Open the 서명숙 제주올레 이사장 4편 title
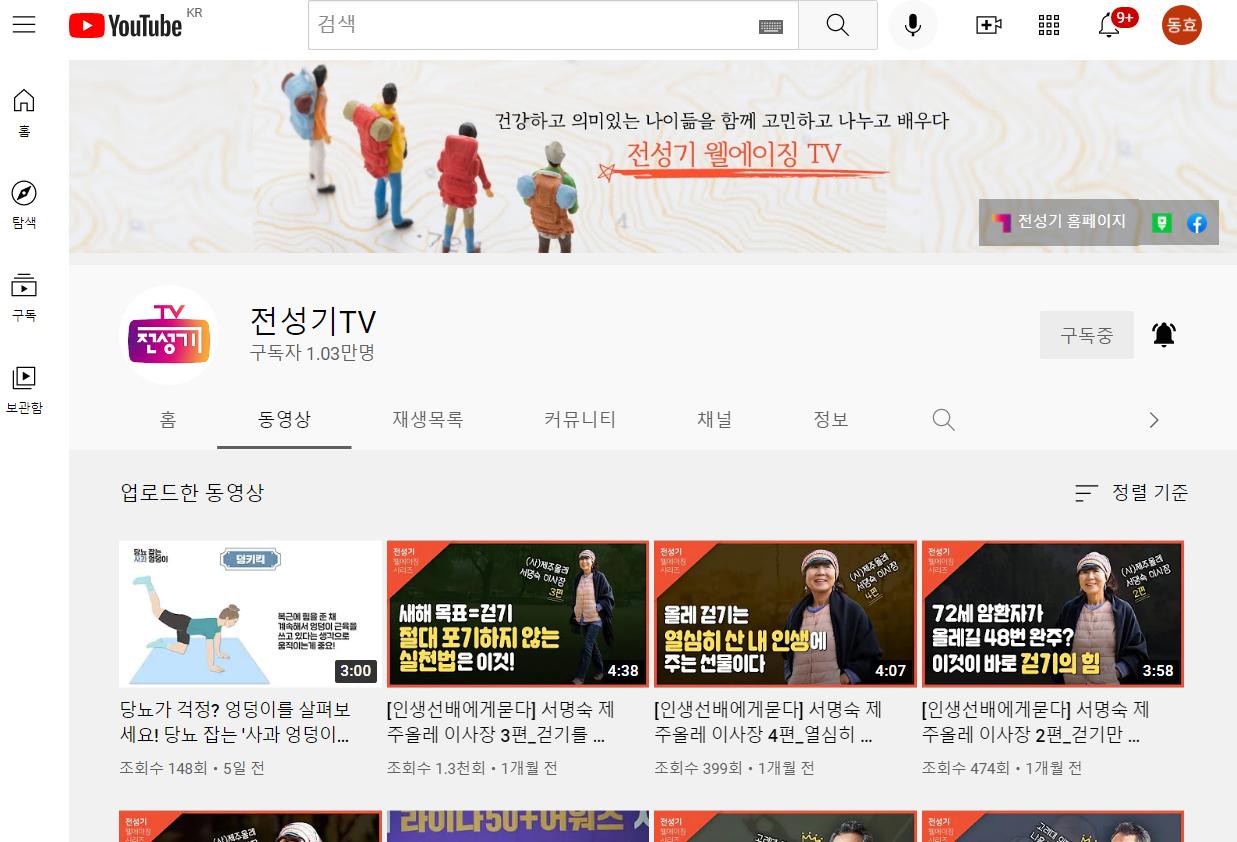Screen dimensions: 1237x842 [770, 723]
